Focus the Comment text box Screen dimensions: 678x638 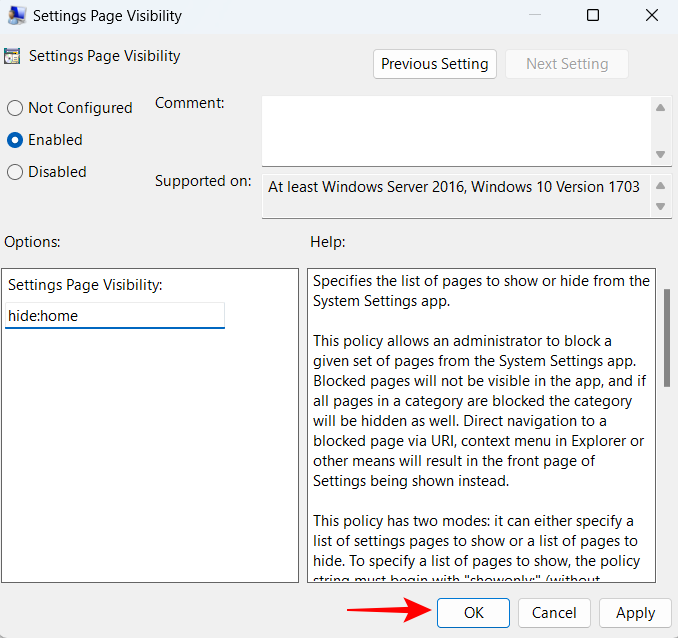457,131
